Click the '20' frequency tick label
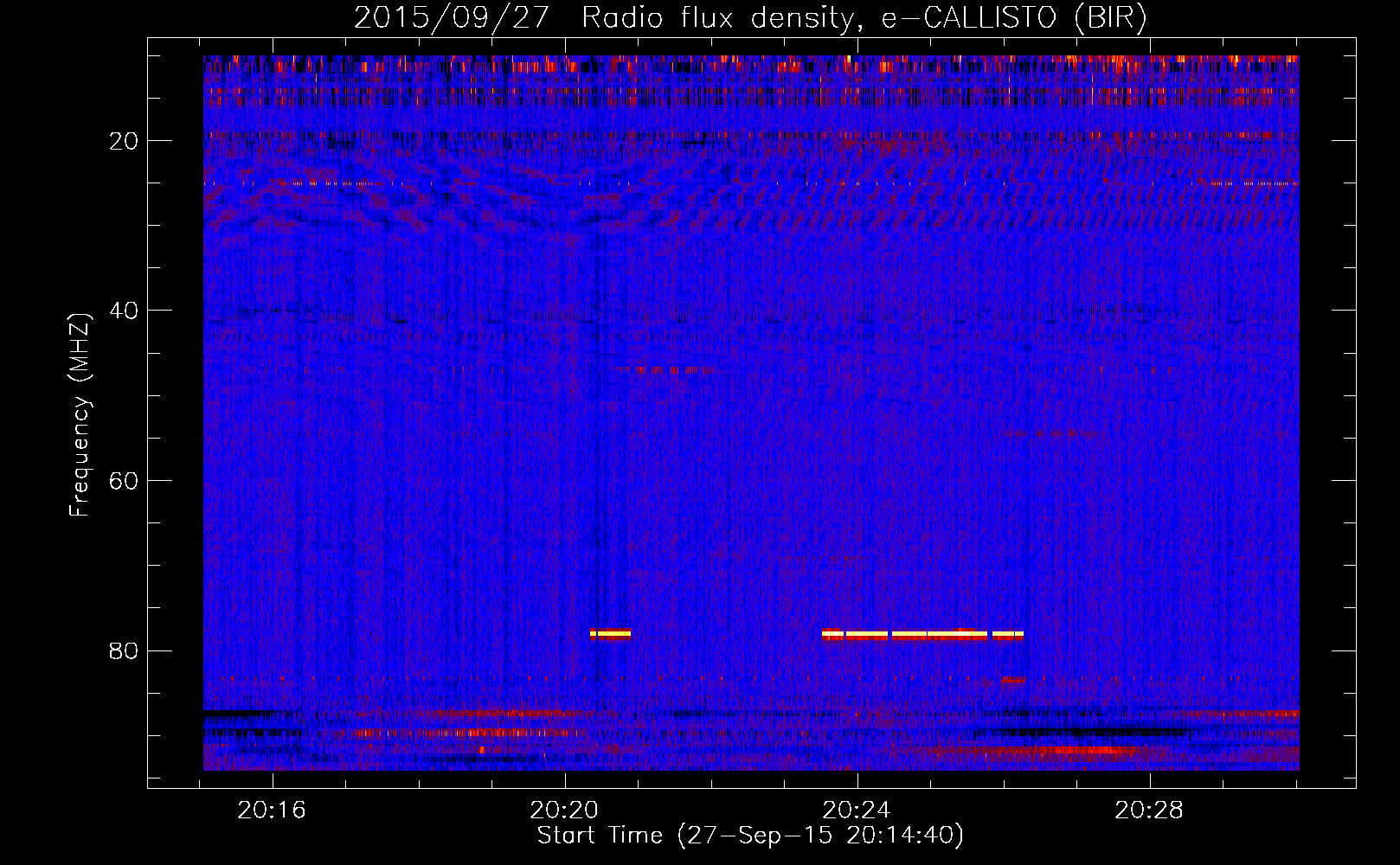 [124, 141]
